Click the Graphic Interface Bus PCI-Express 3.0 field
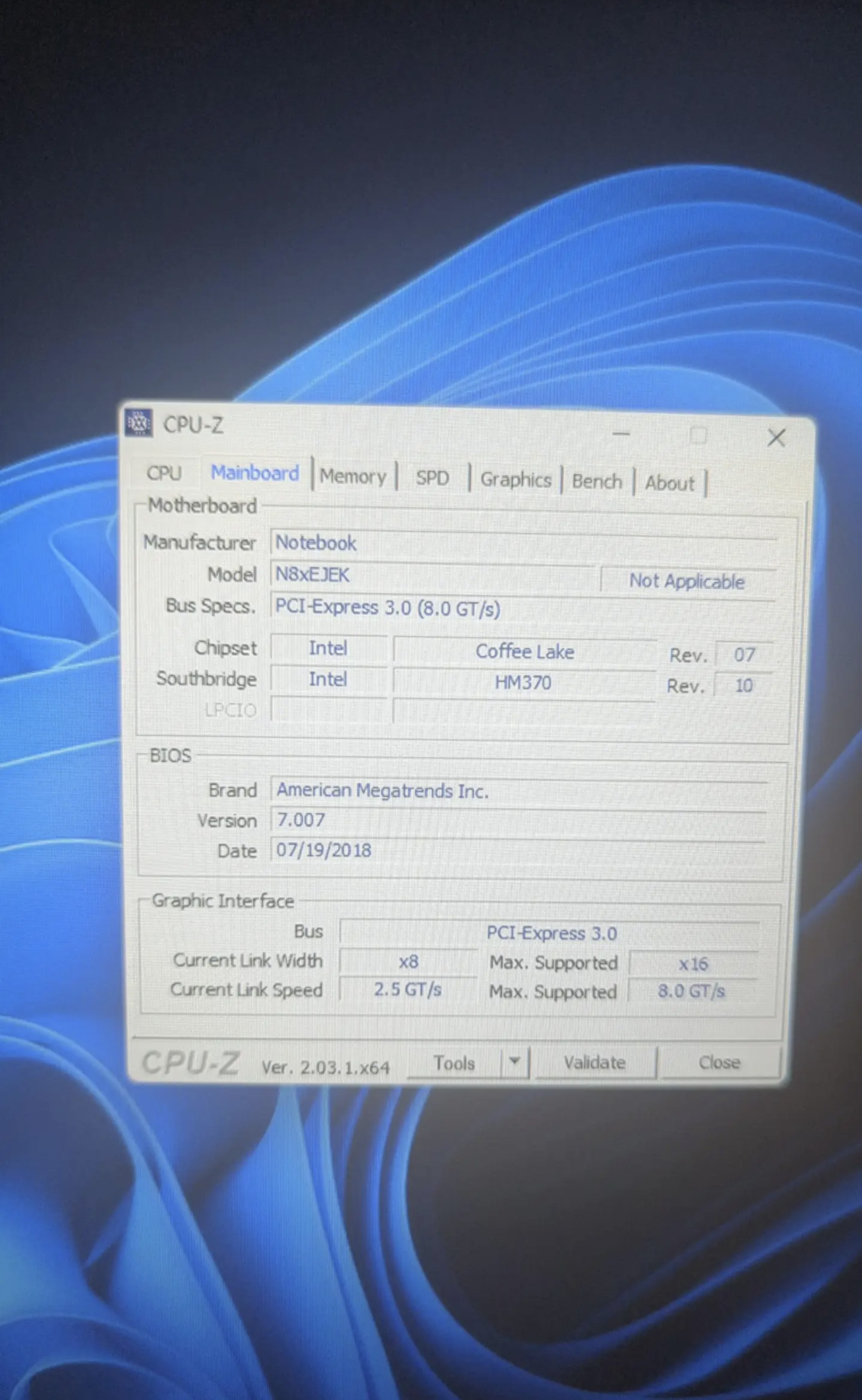The image size is (862, 1400). pyautogui.click(x=551, y=933)
